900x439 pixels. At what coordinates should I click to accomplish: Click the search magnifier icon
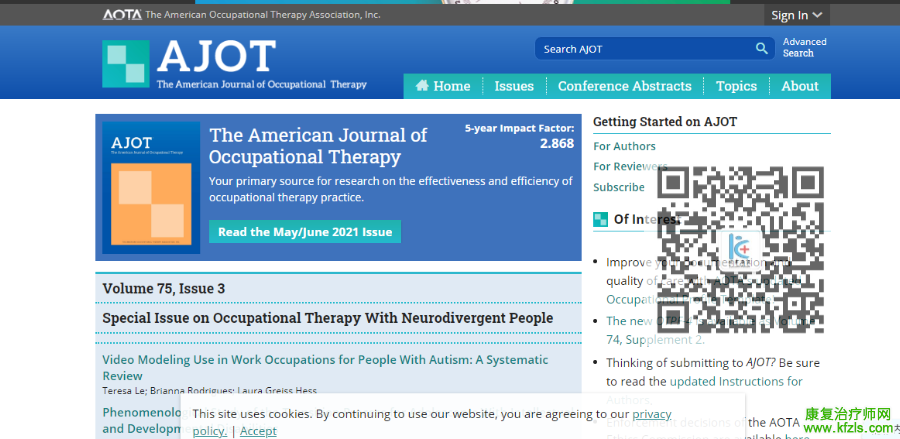click(x=762, y=49)
